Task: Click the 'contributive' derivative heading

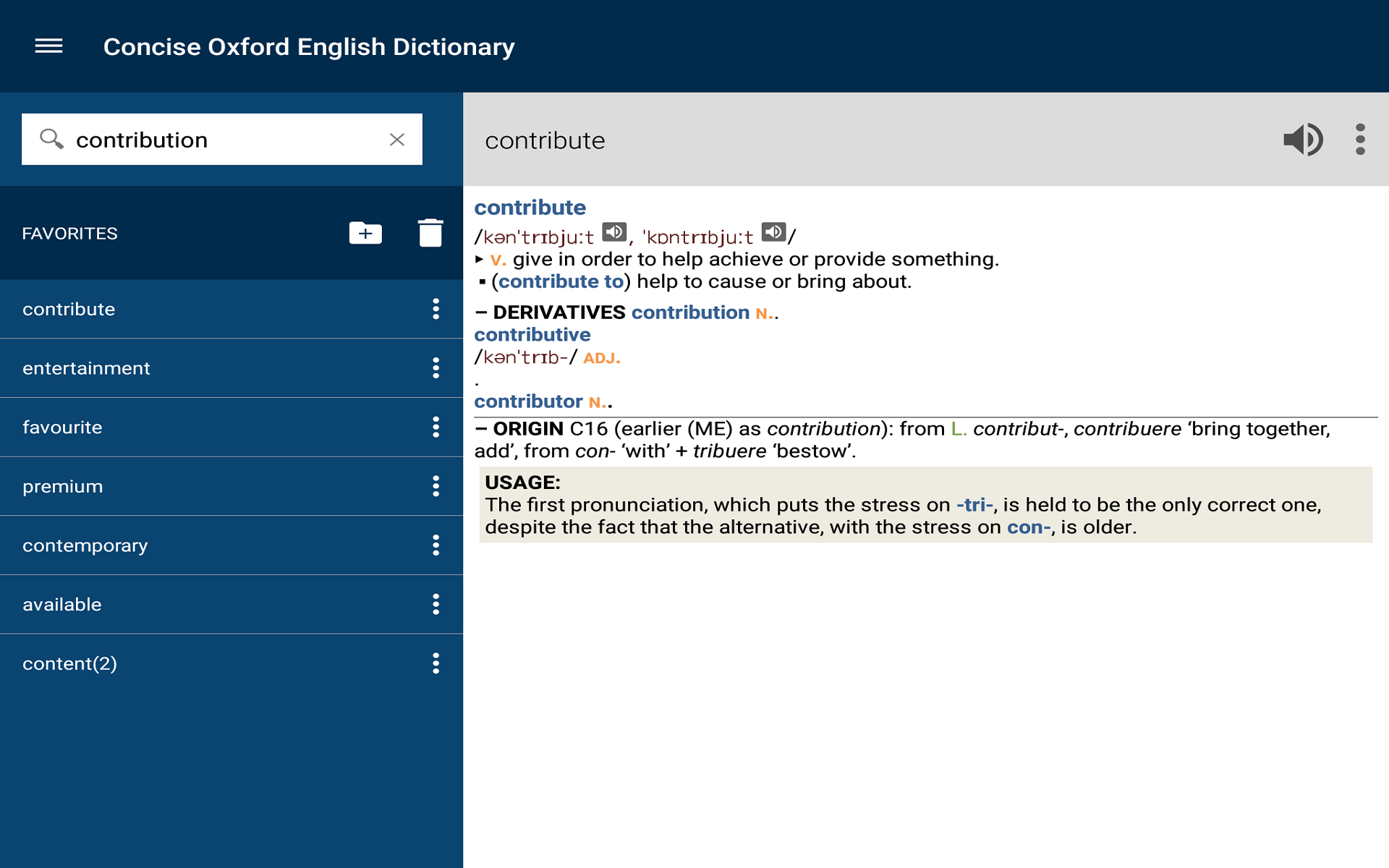Action: [532, 334]
